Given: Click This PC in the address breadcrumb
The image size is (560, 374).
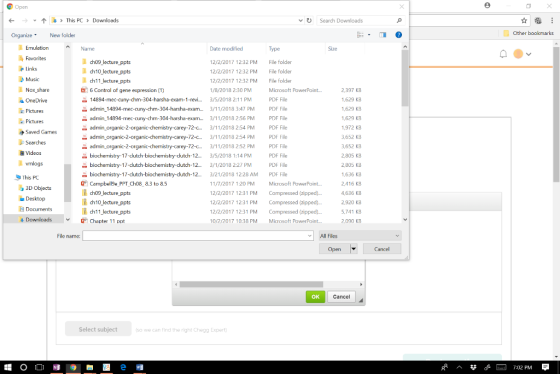Looking at the screenshot, I should click(74, 21).
